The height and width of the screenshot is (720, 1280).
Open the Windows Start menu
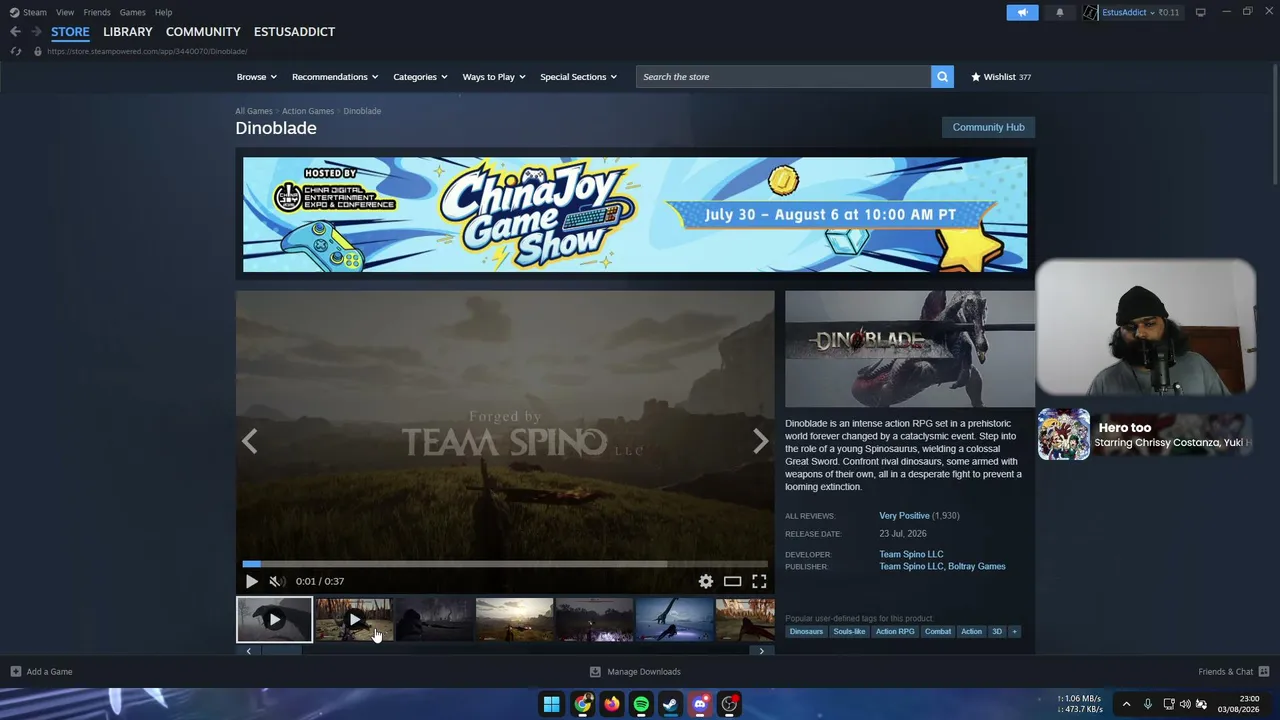pyautogui.click(x=552, y=704)
